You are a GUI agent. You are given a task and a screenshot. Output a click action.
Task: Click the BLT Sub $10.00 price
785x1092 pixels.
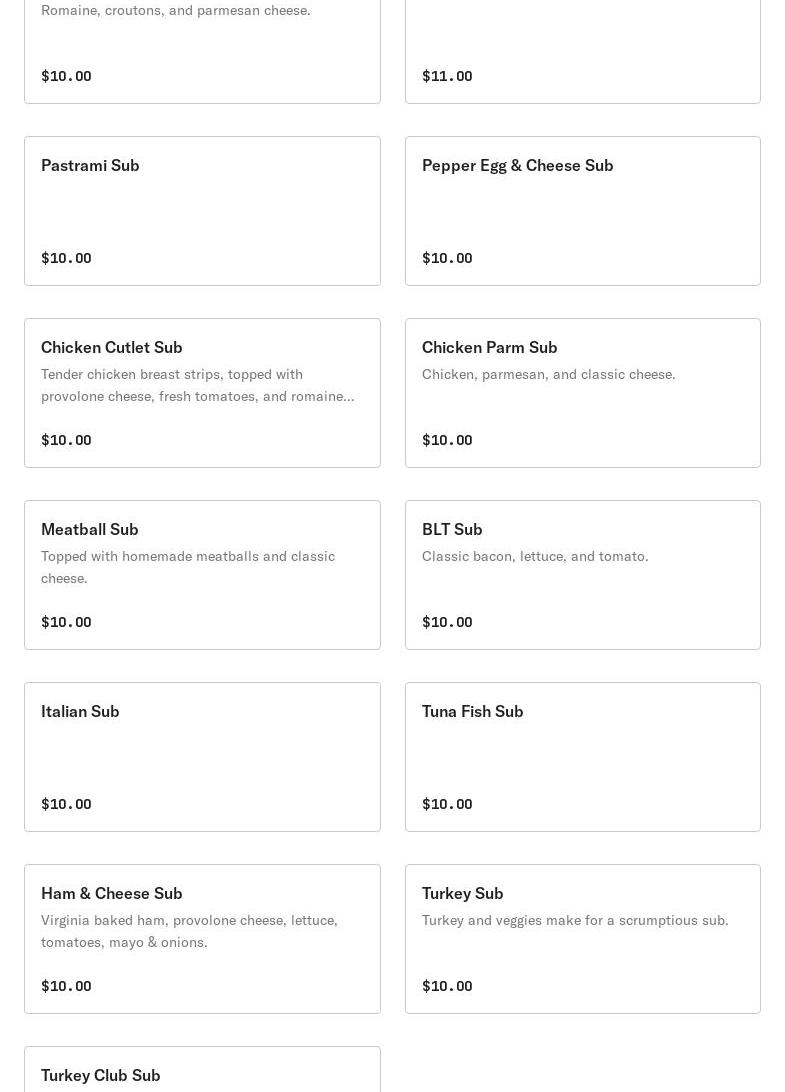coord(447,622)
